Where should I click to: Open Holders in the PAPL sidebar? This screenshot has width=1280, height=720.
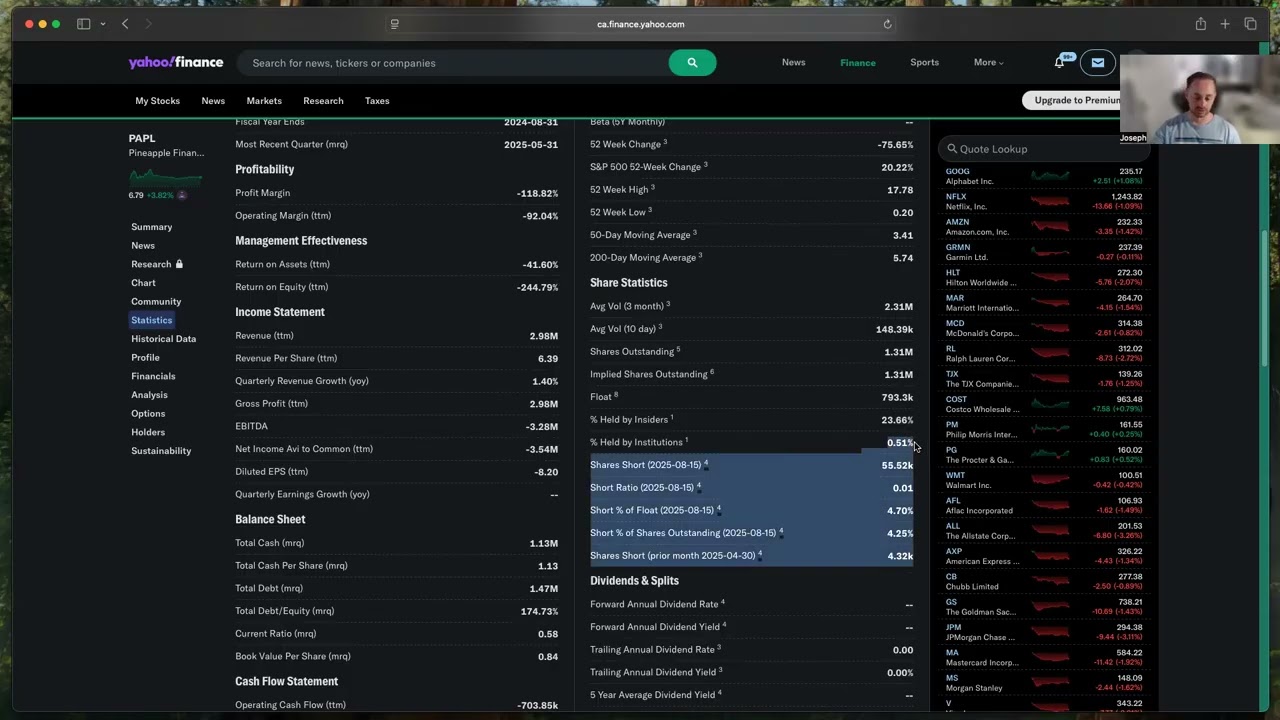click(x=148, y=432)
